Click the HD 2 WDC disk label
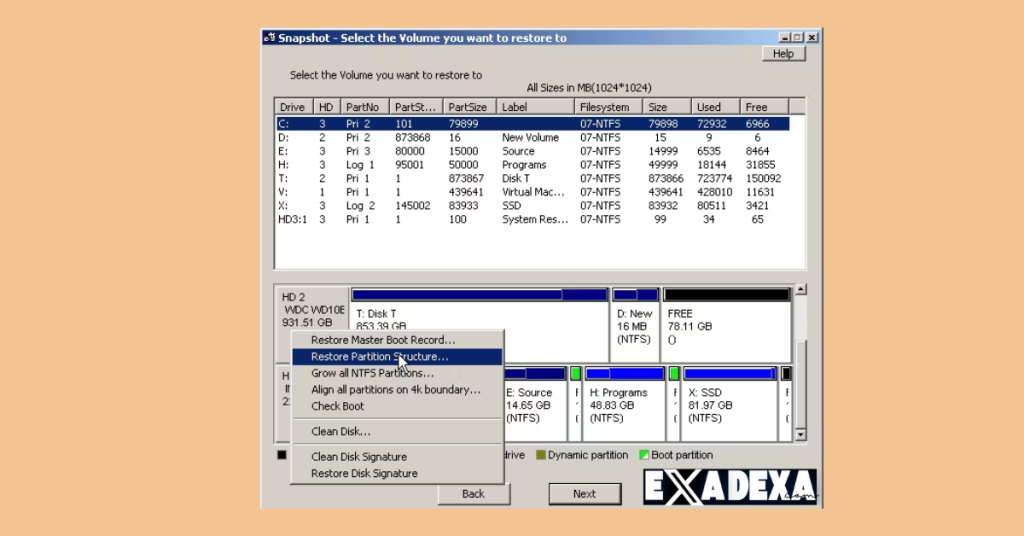The width and height of the screenshot is (1024, 536). (x=313, y=309)
